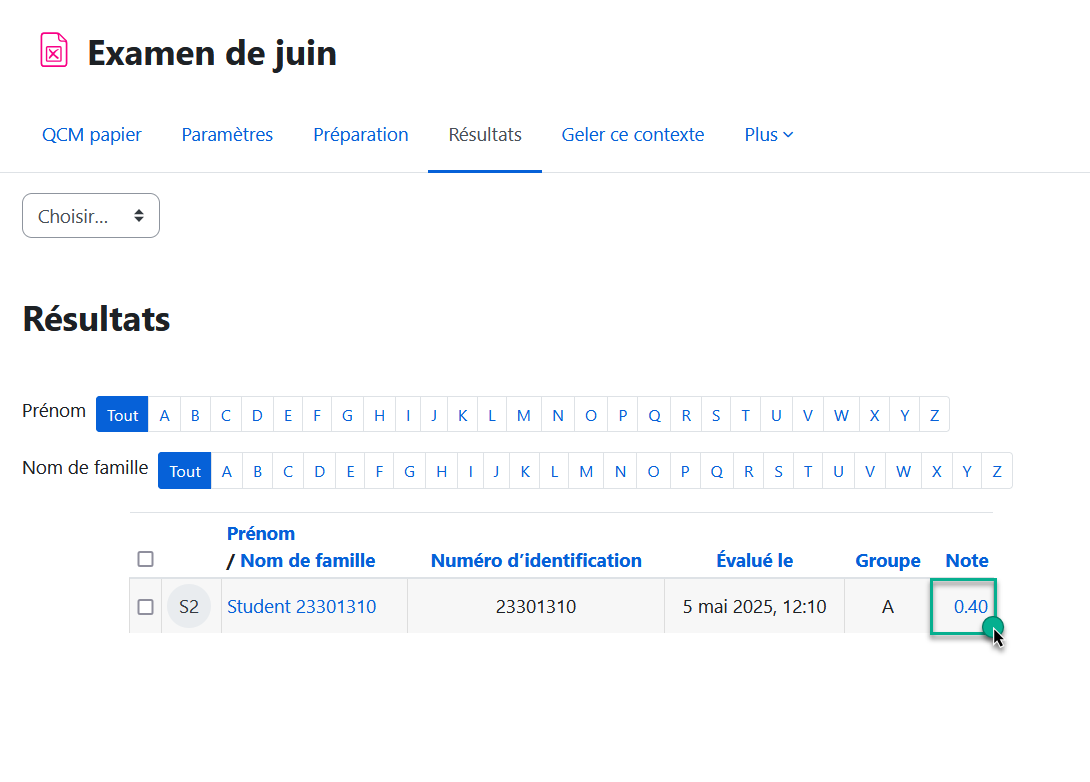Click the S2 student avatar
The width and height of the screenshot is (1090, 782).
point(189,607)
